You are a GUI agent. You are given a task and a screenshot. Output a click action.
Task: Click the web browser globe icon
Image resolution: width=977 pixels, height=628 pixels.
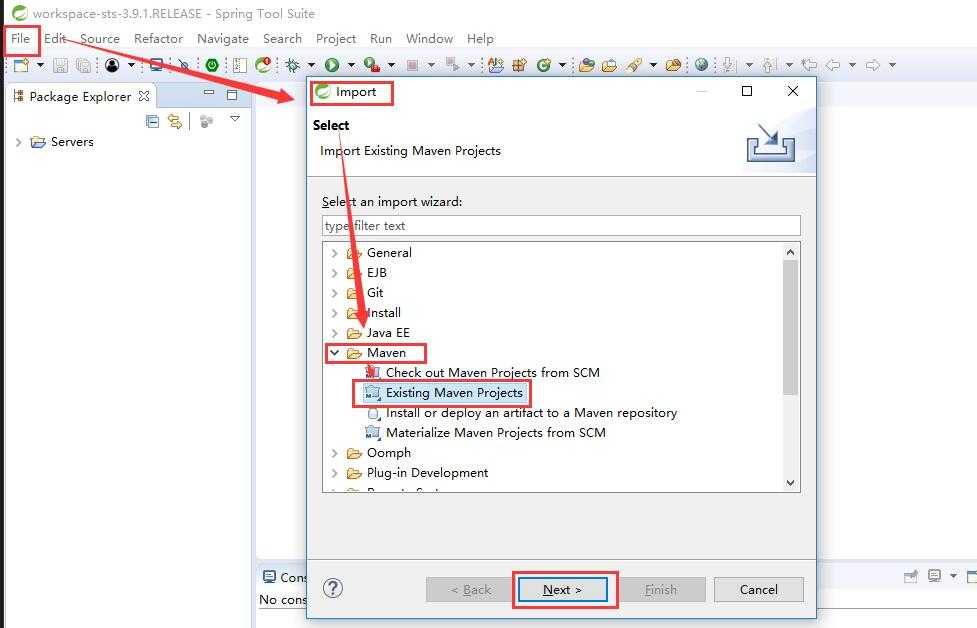click(x=702, y=65)
